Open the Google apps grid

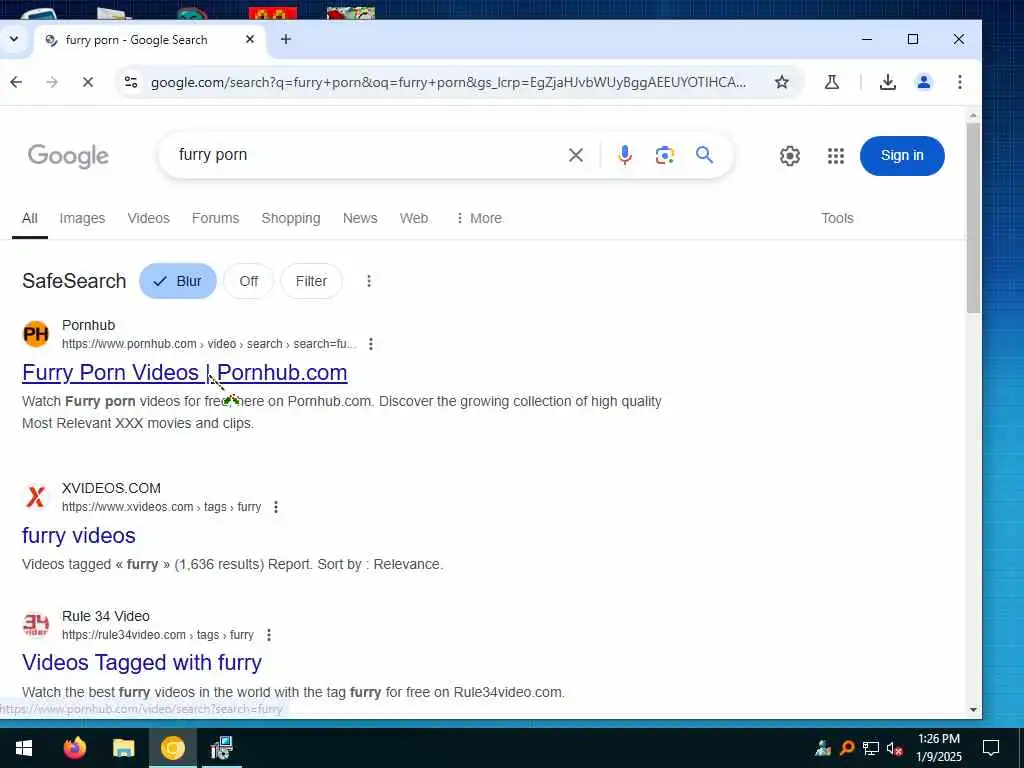point(836,156)
